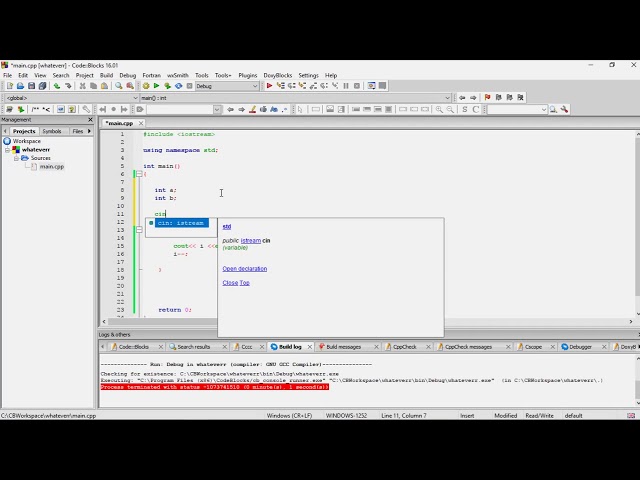Collapse the code fold marker on line 13
640x480 pixels.
pyautogui.click(x=139, y=230)
